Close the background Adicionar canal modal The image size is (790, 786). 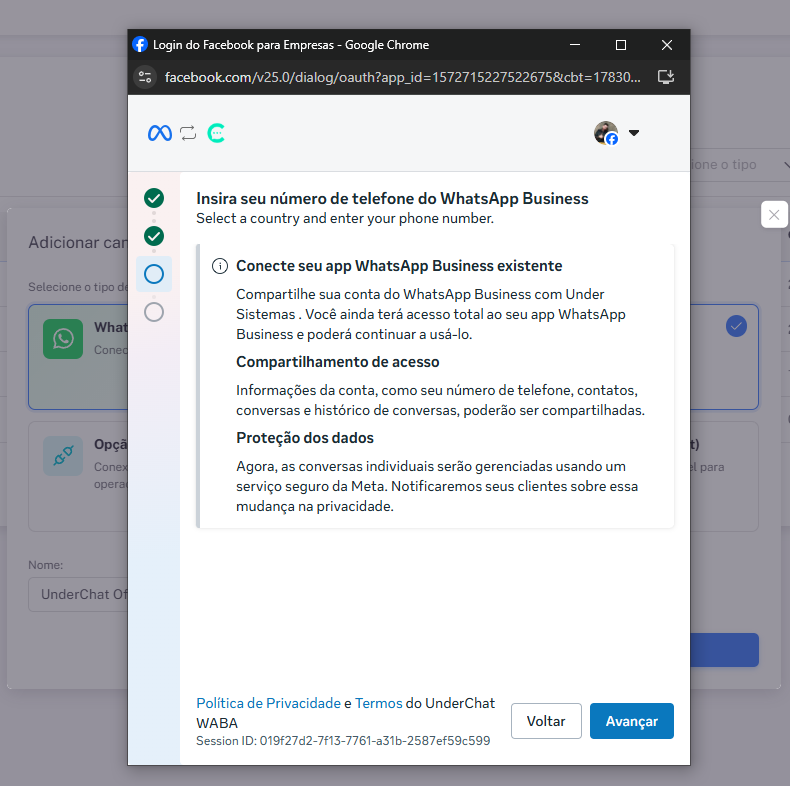[x=774, y=215]
